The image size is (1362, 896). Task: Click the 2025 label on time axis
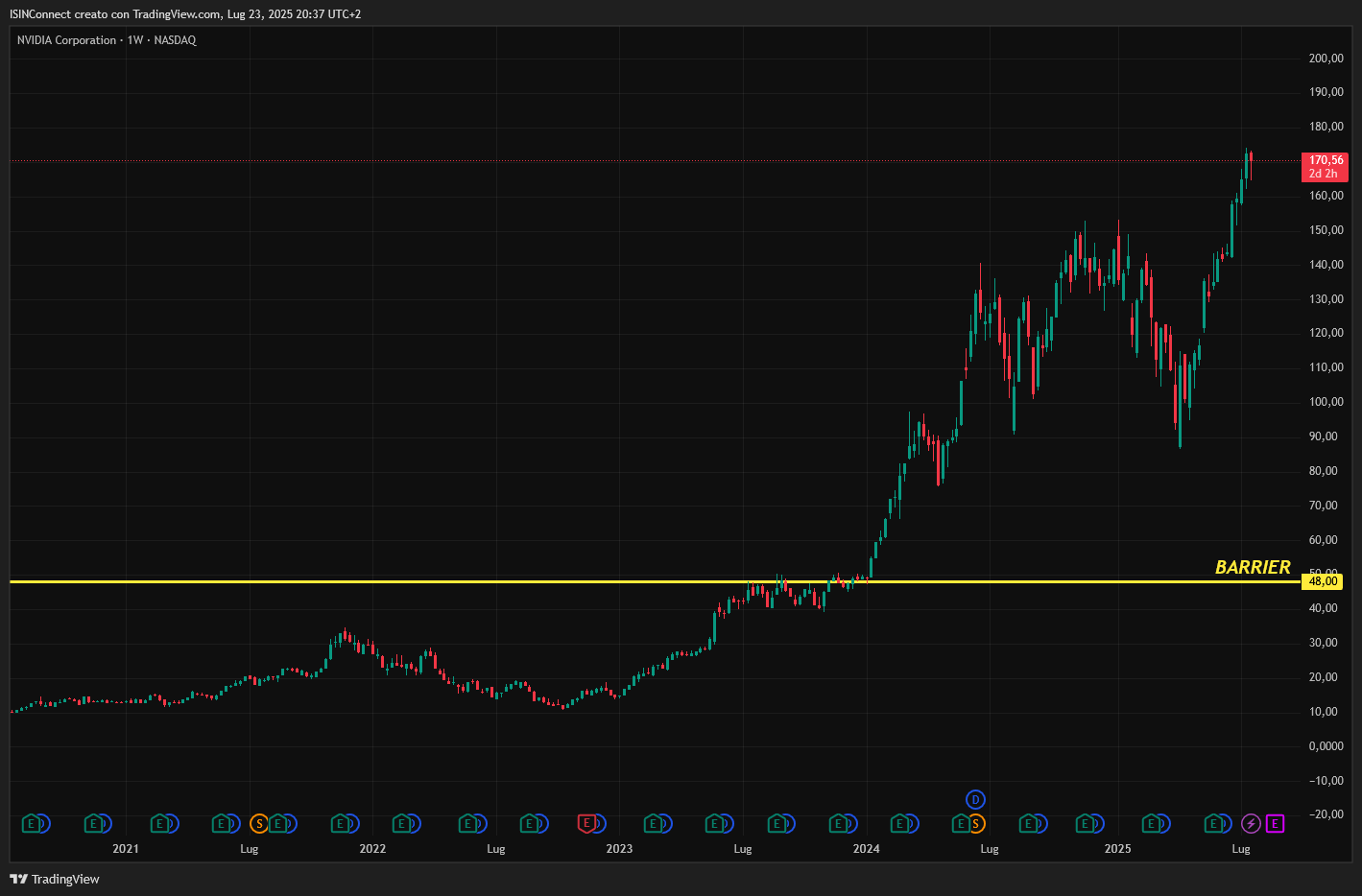point(1117,848)
